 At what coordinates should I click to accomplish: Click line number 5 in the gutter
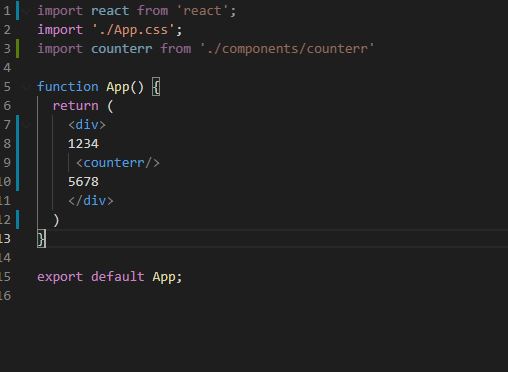point(7,87)
